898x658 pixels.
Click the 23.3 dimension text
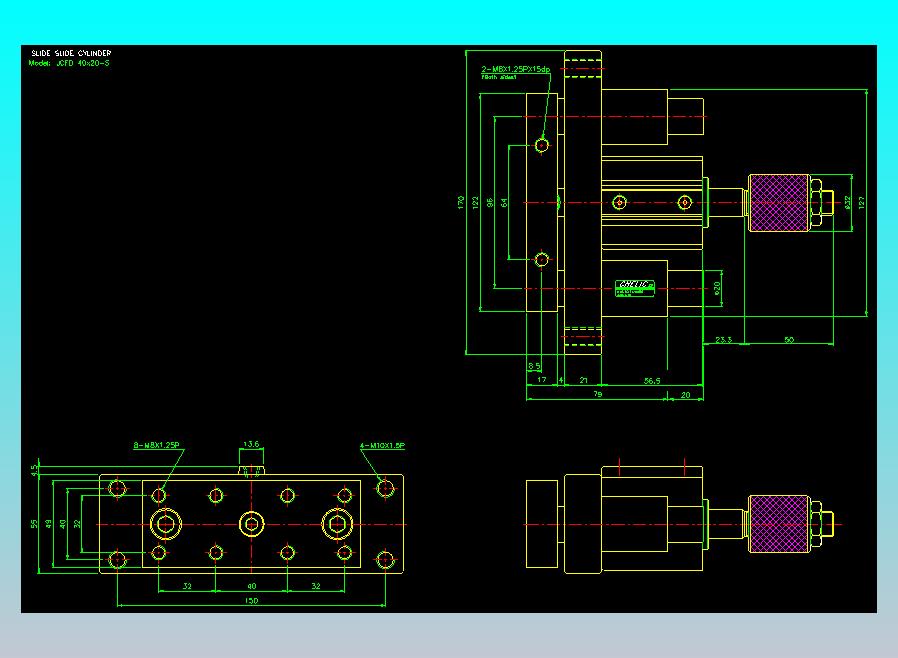click(723, 340)
